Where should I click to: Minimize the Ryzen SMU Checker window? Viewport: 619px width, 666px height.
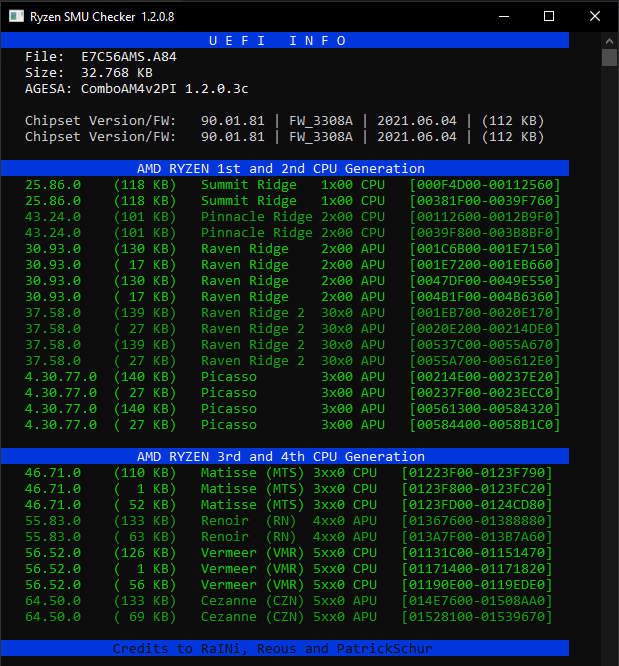(x=504, y=17)
